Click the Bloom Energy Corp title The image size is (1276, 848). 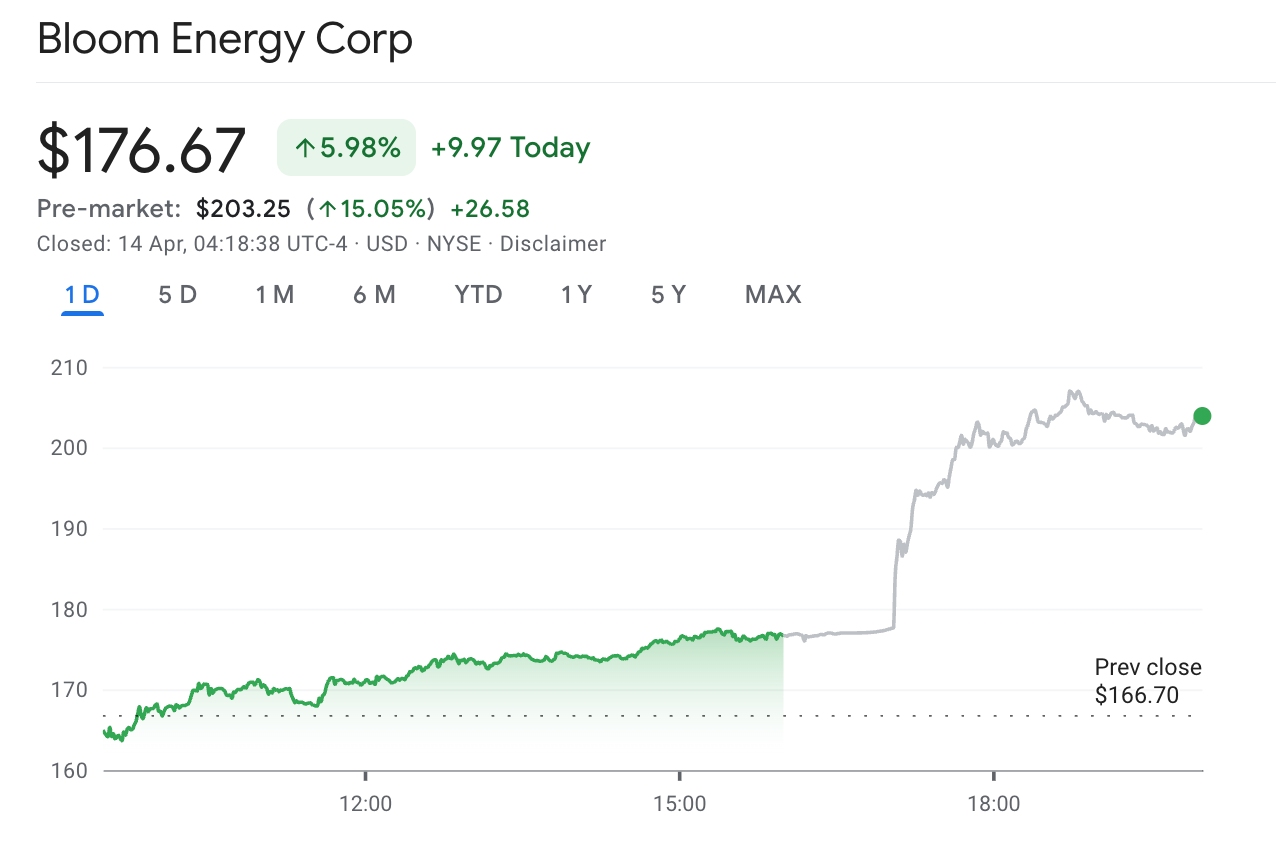point(224,39)
